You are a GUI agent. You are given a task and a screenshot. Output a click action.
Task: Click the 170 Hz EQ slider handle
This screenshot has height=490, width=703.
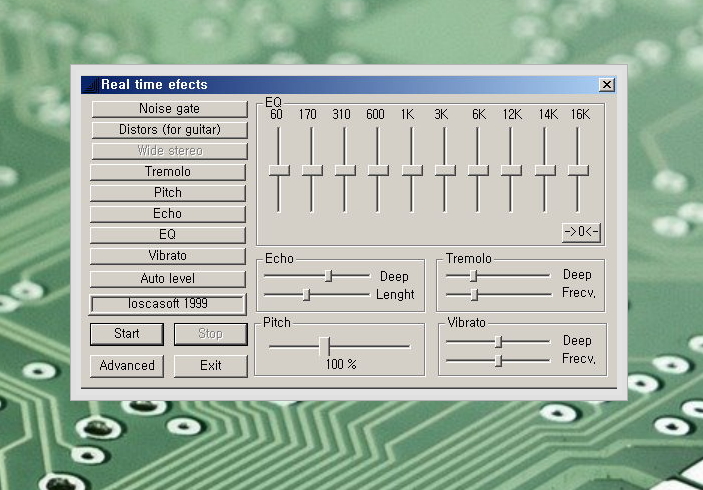tap(312, 170)
